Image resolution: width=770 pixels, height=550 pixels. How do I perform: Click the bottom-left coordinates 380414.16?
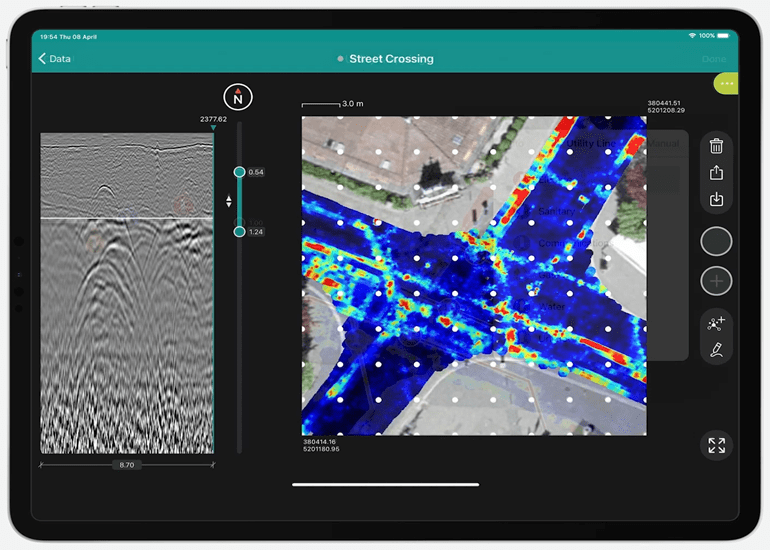(x=319, y=442)
